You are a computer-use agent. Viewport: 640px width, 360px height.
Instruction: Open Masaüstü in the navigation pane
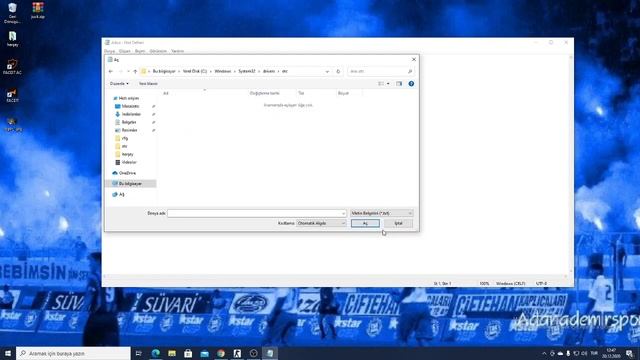click(x=130, y=106)
